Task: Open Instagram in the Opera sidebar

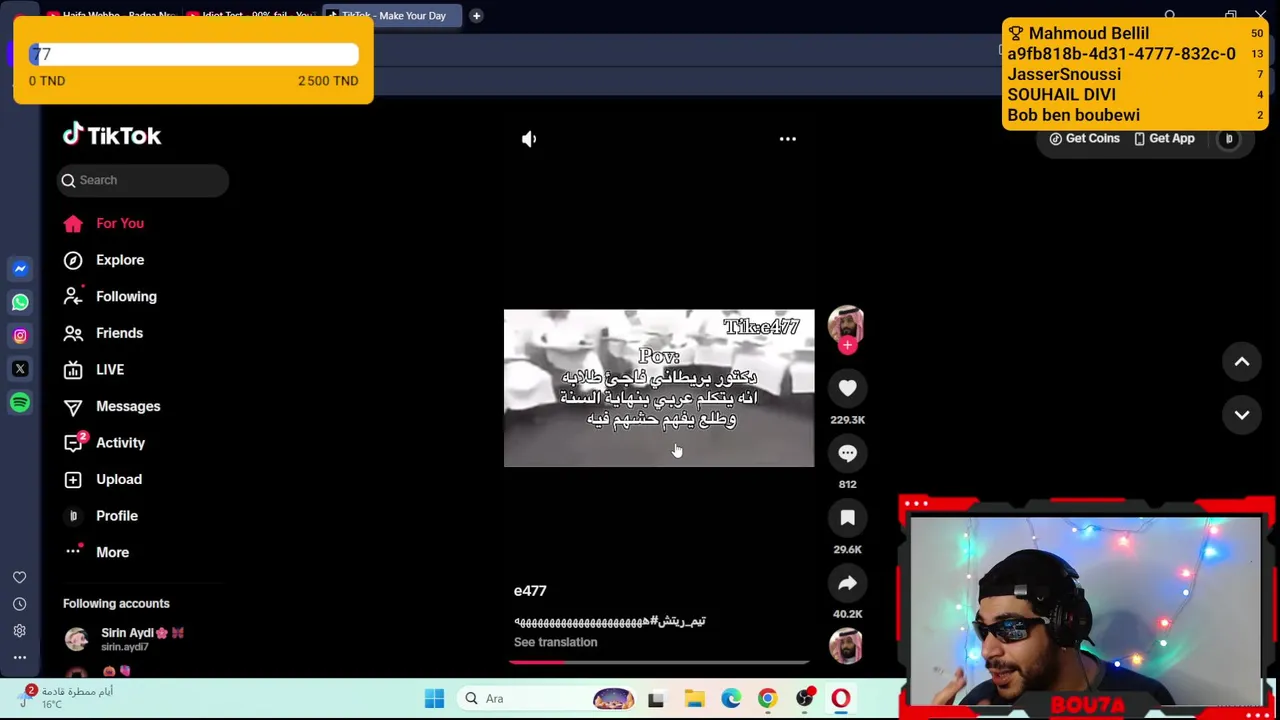Action: click(20, 335)
